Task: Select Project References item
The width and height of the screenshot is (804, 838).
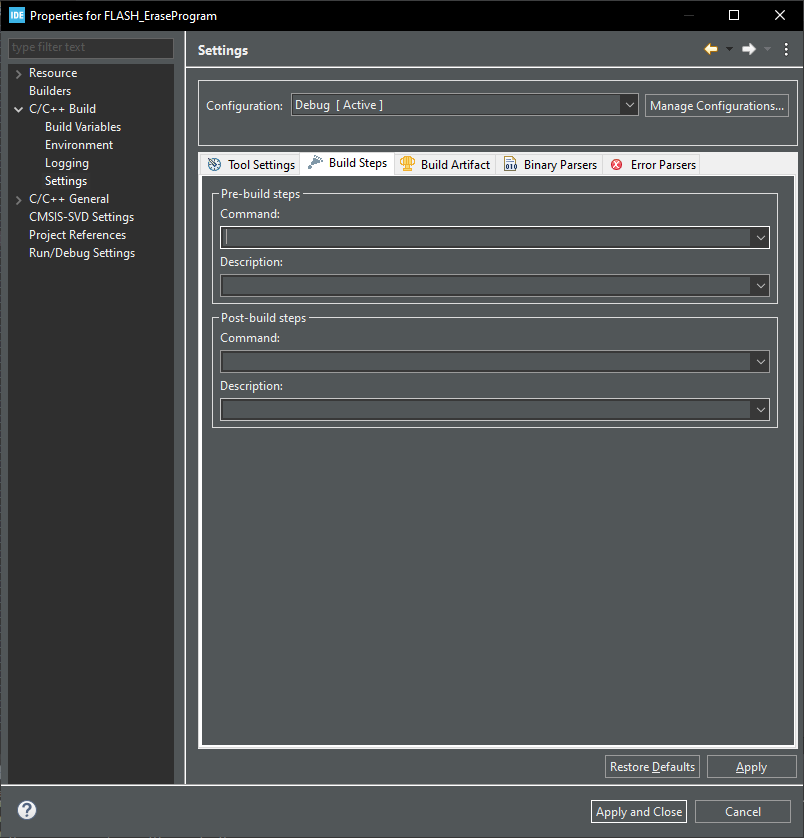Action: coord(78,235)
